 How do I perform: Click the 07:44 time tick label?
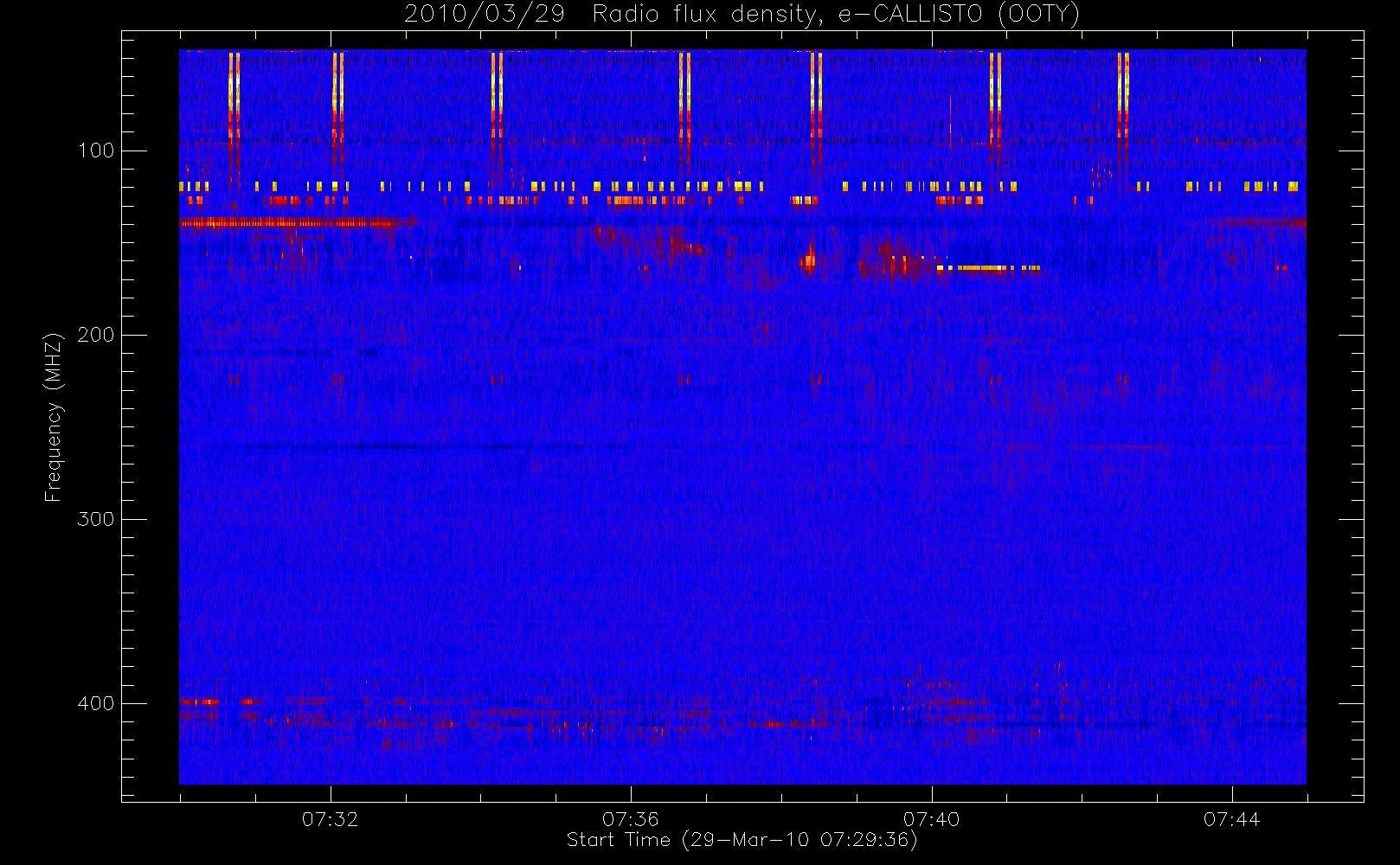pyautogui.click(x=1232, y=819)
